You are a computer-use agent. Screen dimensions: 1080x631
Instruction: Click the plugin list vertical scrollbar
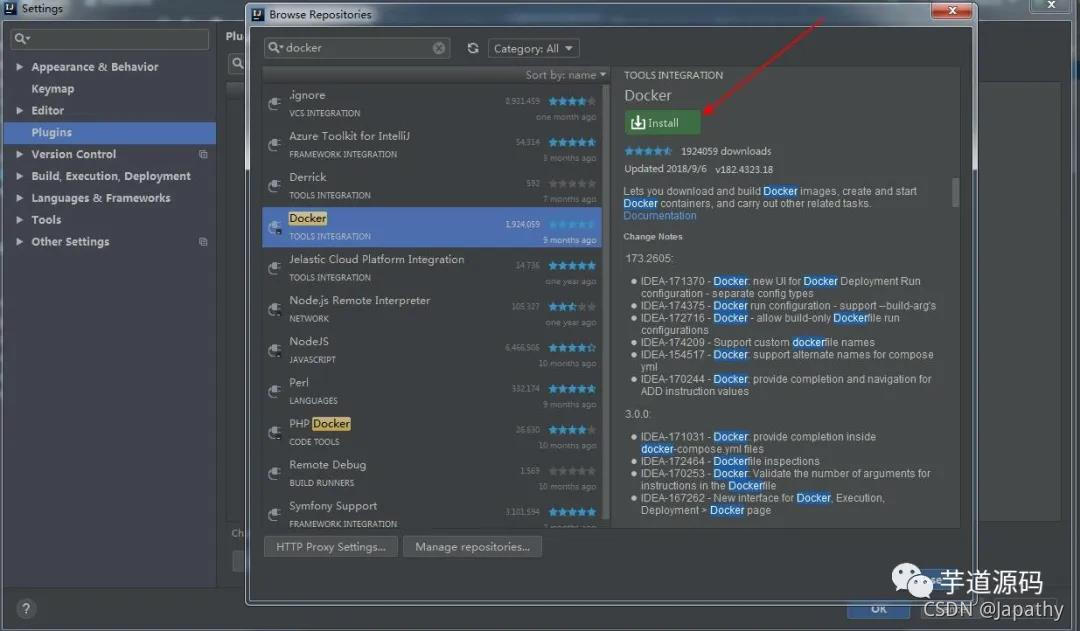[x=606, y=301]
